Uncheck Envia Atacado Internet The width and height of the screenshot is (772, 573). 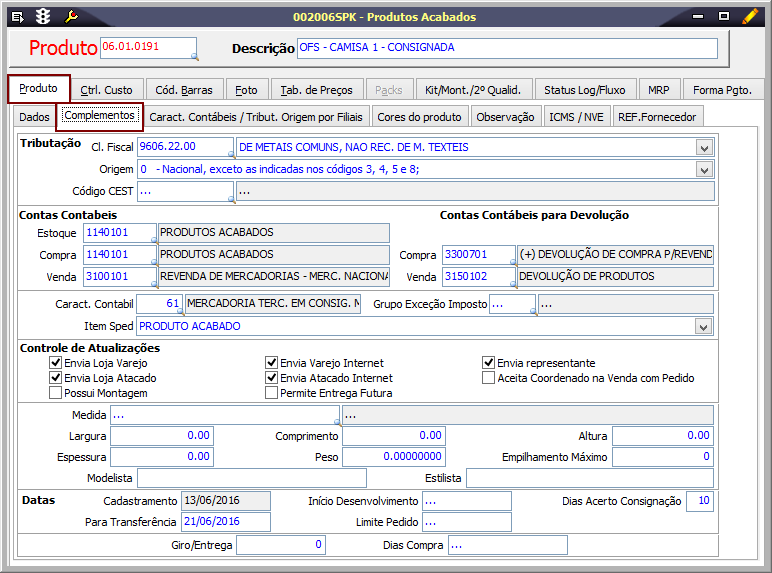272,378
